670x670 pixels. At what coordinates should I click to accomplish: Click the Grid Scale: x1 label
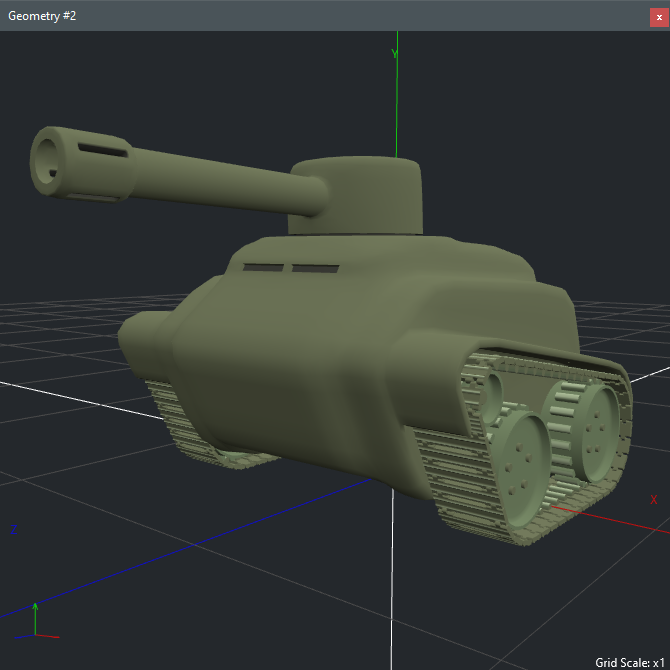(629, 662)
